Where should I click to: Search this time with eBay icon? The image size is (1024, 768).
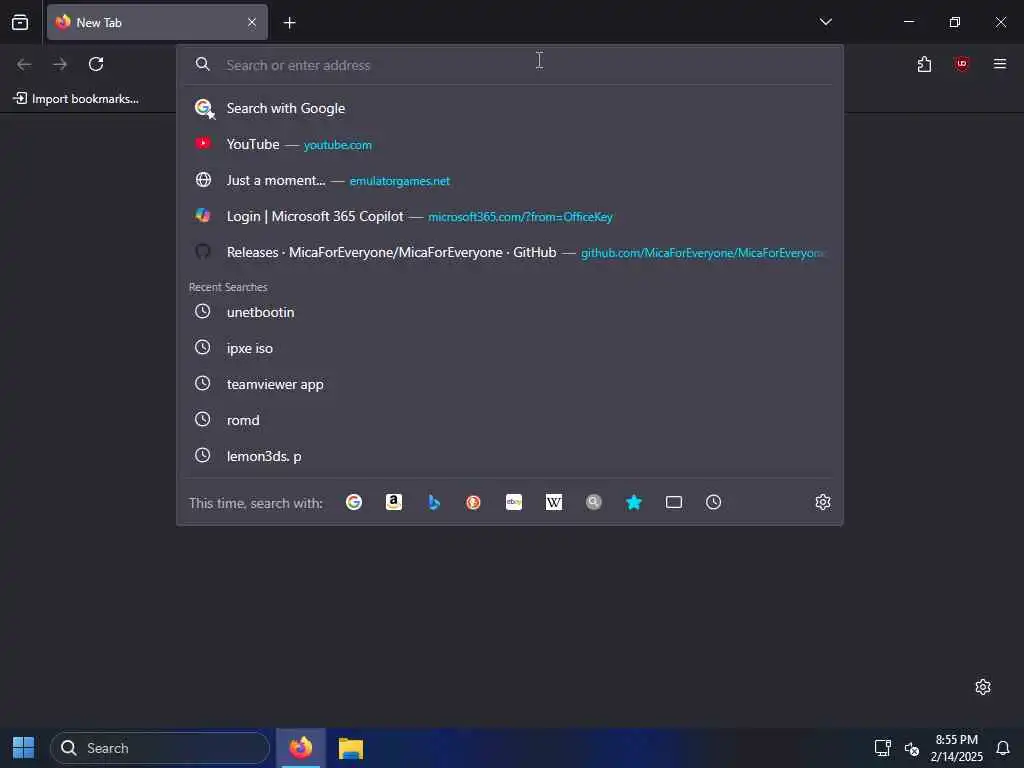pyautogui.click(x=514, y=502)
